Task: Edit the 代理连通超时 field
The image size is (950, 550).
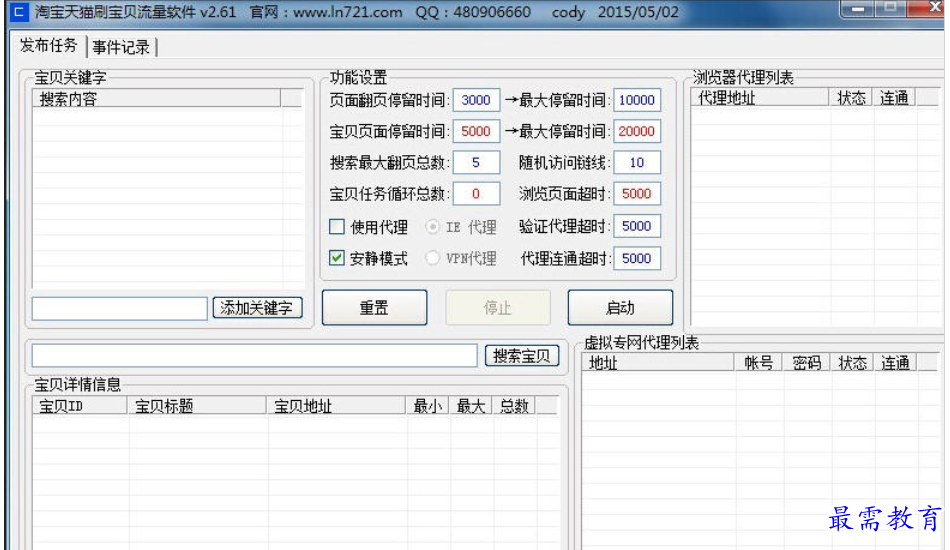Action: [x=637, y=259]
